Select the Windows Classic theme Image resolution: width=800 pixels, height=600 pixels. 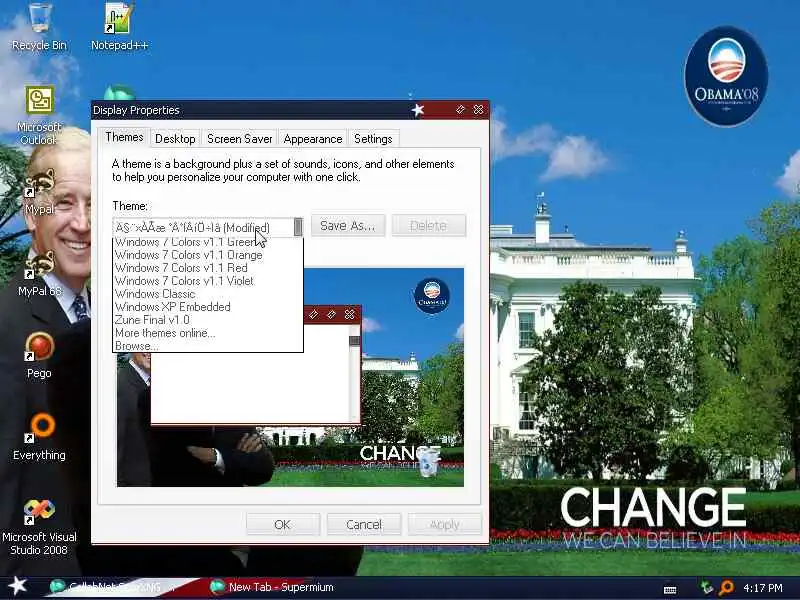click(x=208, y=294)
